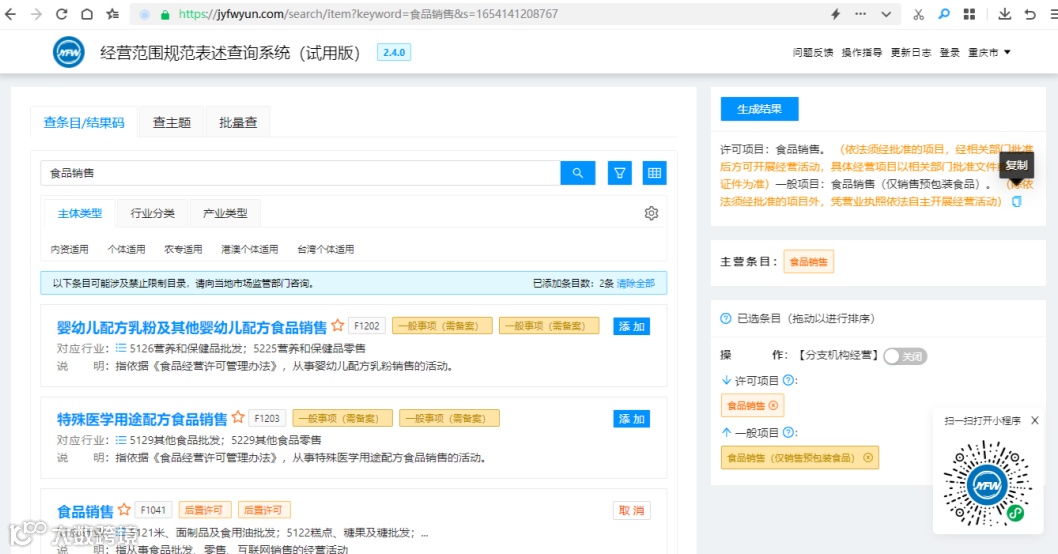Select the 产业类型 filter tab
This screenshot has height=554, width=1058.
[225, 213]
